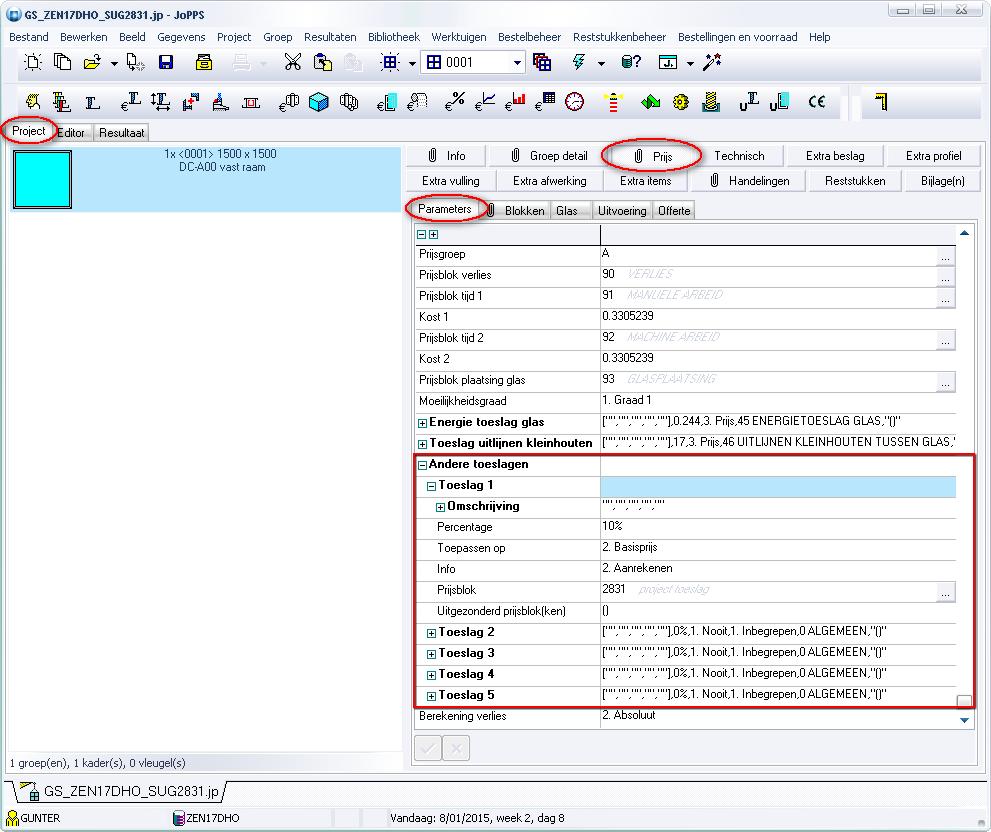This screenshot has height=832, width=991.
Task: Select the Technisch tab
Action: coord(739,156)
